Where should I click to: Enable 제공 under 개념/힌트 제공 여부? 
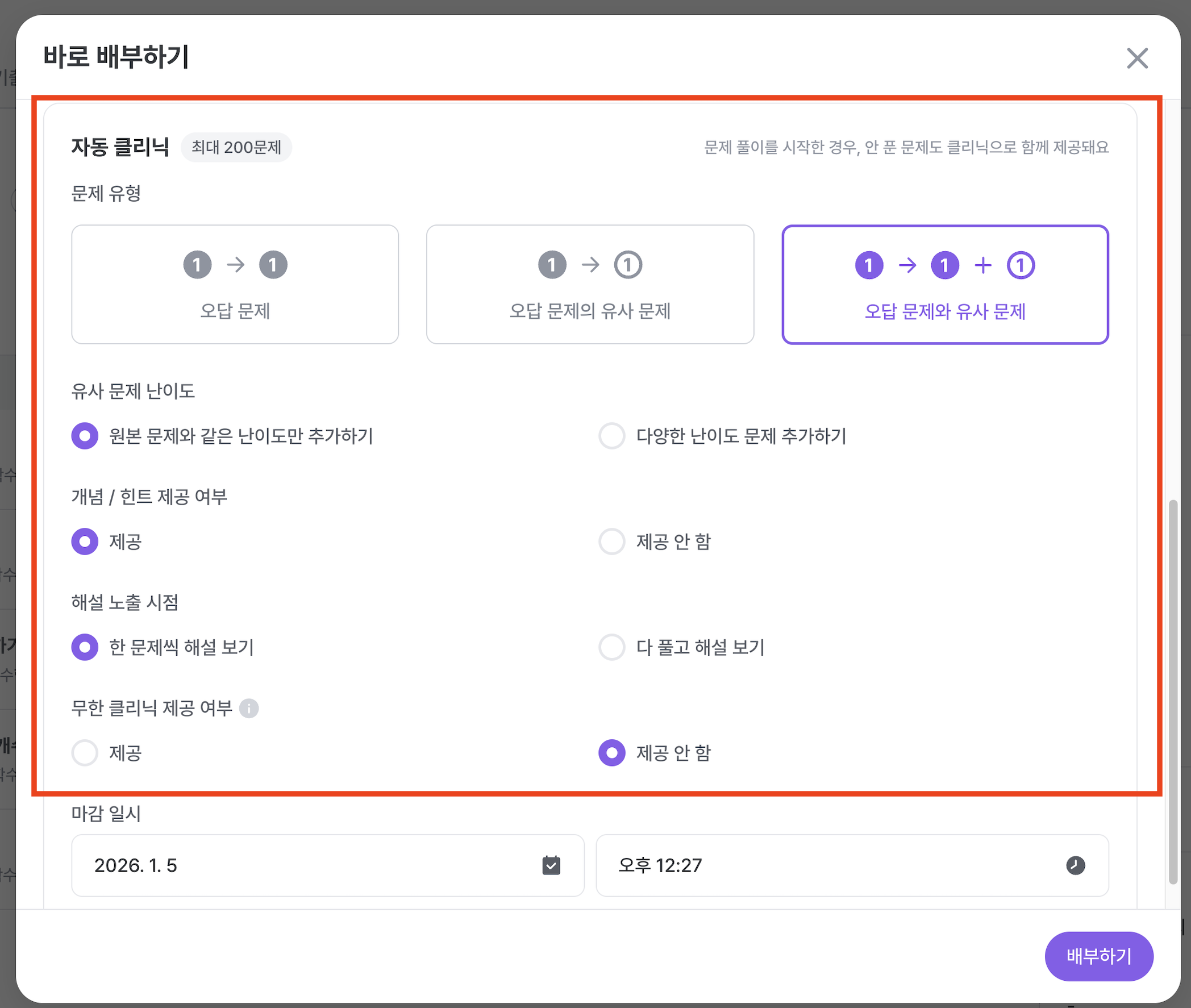(x=85, y=542)
